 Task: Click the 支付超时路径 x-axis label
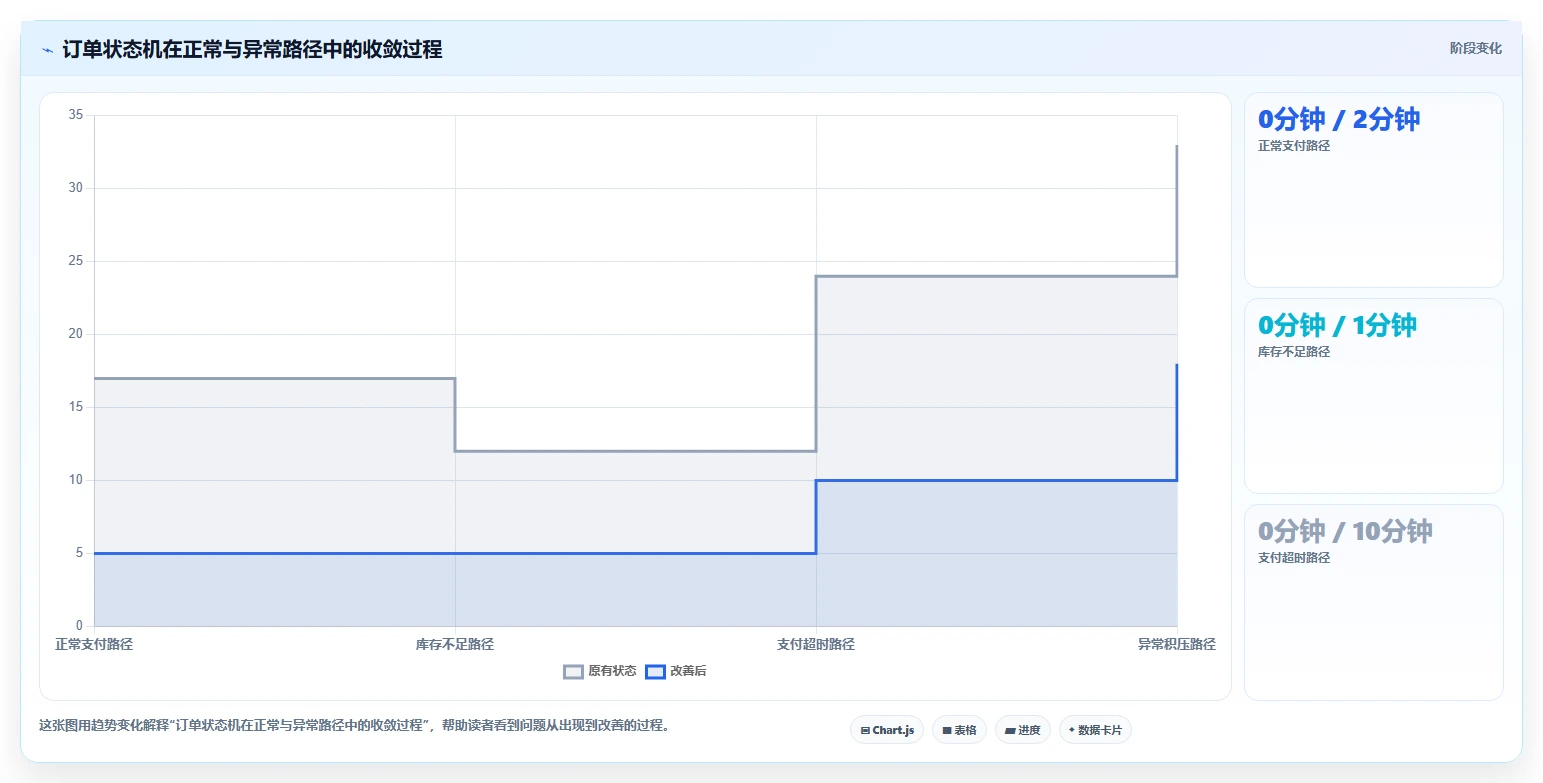(x=816, y=644)
